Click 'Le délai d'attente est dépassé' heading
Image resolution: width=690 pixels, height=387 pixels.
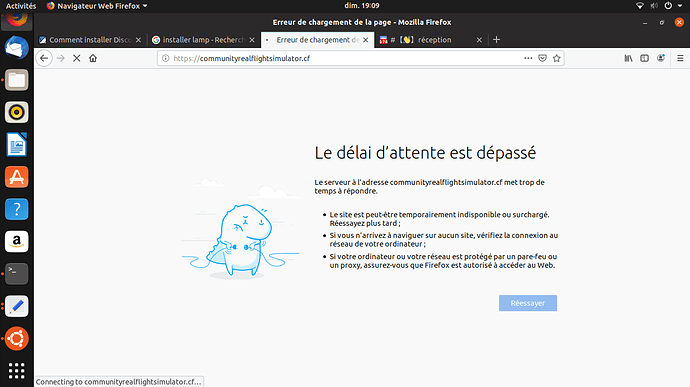[x=425, y=153]
